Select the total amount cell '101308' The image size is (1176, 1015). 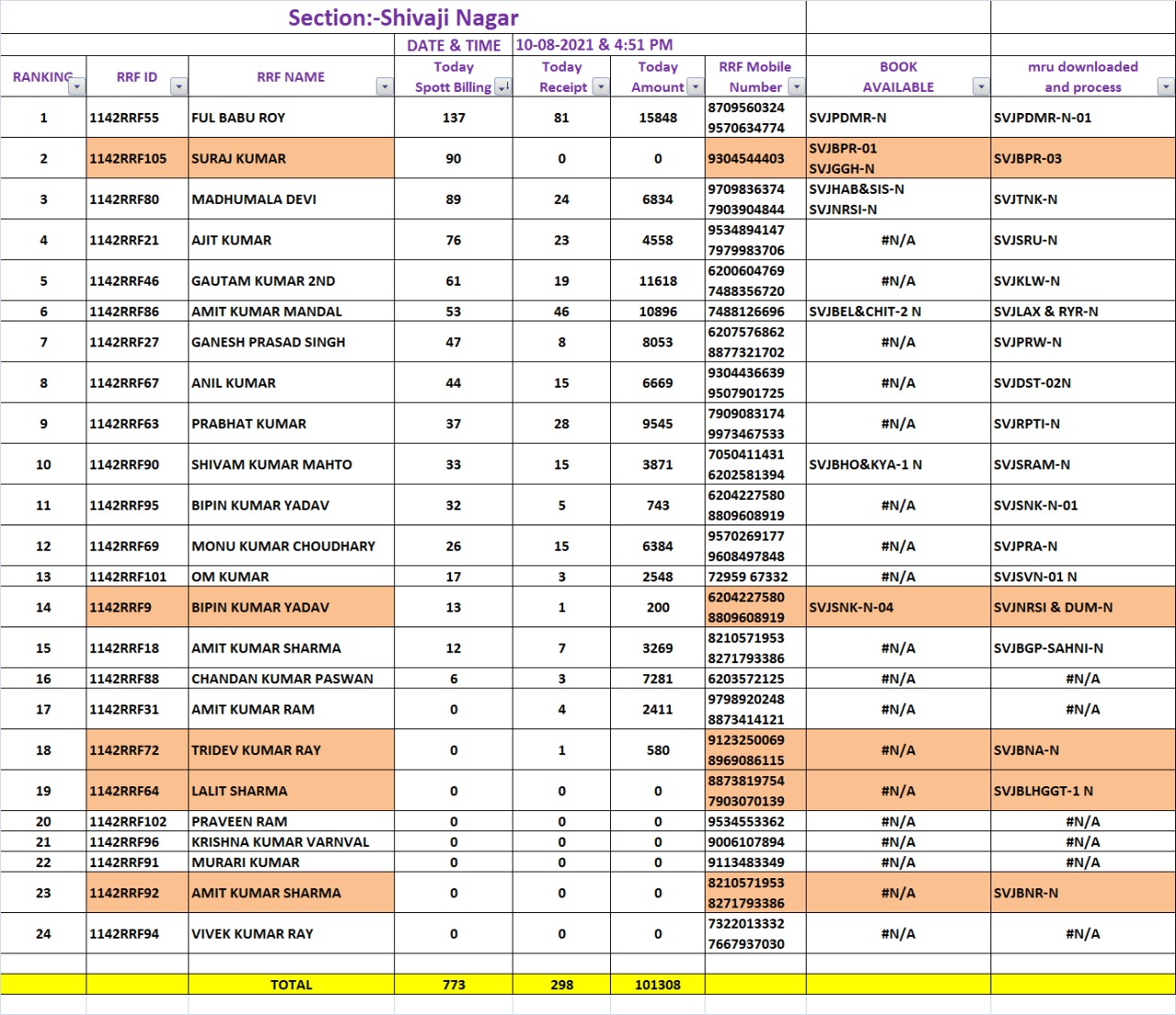point(658,985)
